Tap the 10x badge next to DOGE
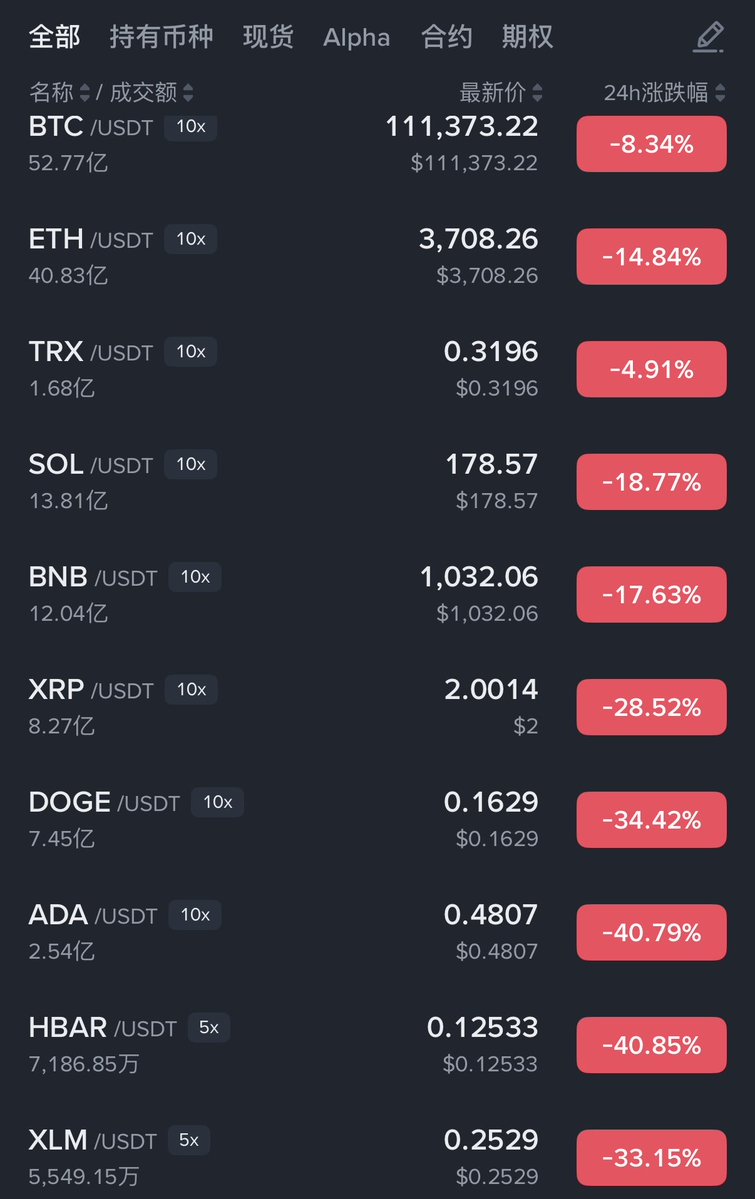The width and height of the screenshot is (755, 1199). tap(217, 802)
